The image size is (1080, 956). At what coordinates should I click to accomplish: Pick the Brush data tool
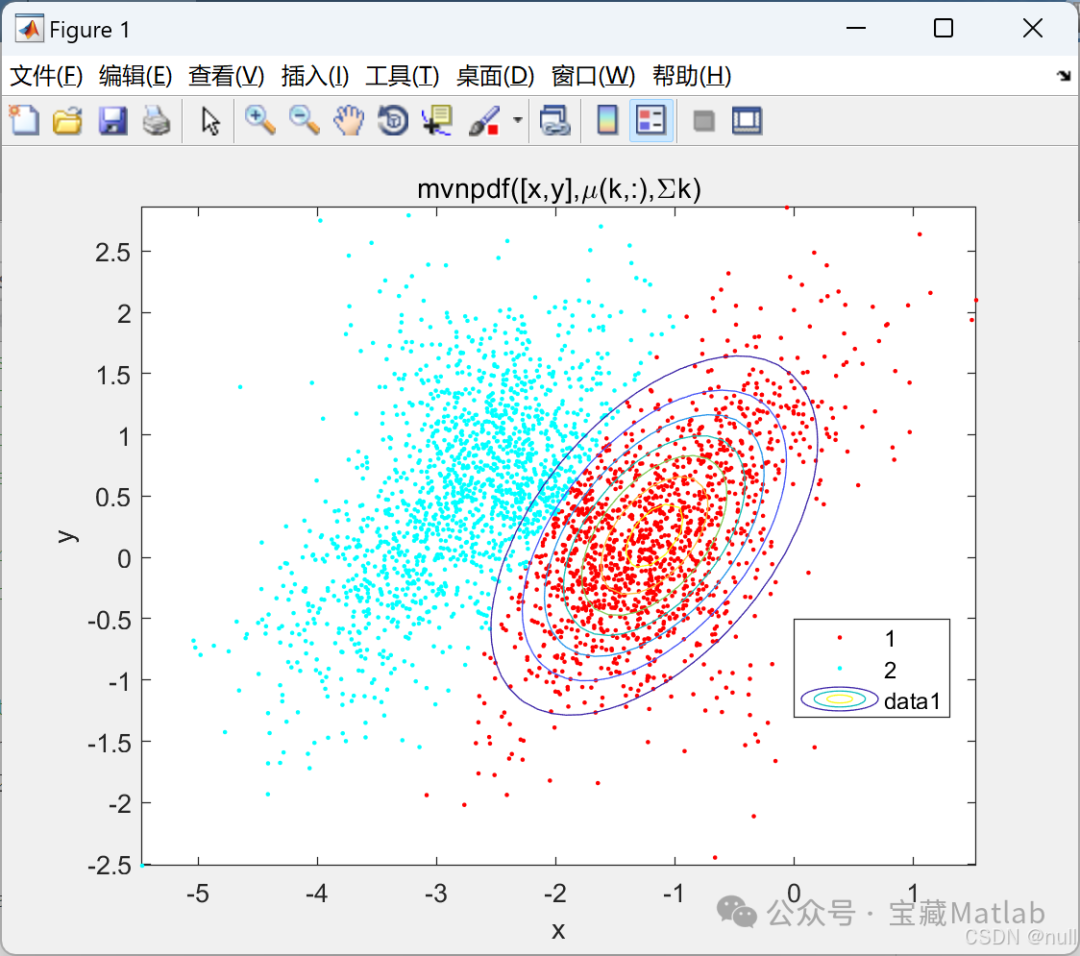click(x=484, y=121)
